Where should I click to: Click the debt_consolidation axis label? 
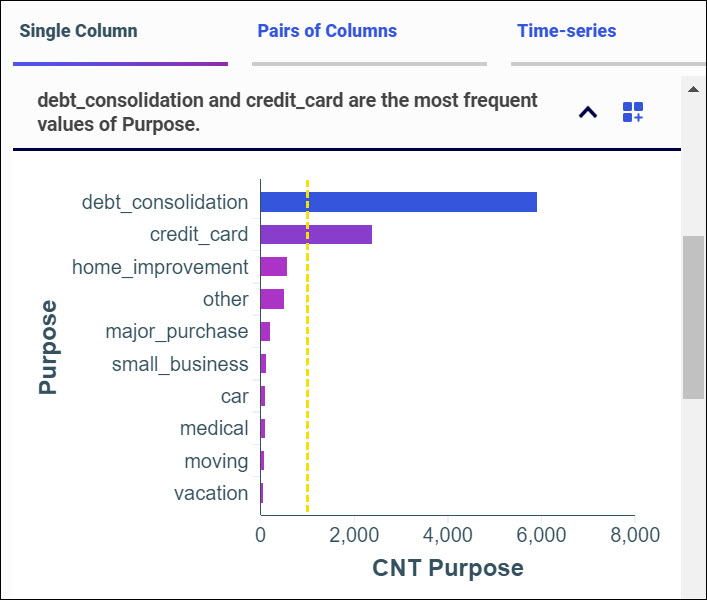coord(165,202)
